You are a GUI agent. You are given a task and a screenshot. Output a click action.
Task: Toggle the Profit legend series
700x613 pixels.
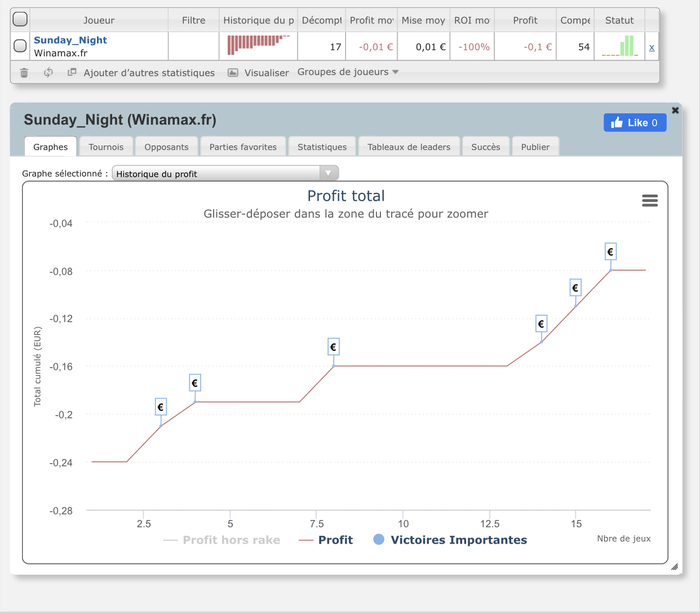tap(326, 540)
